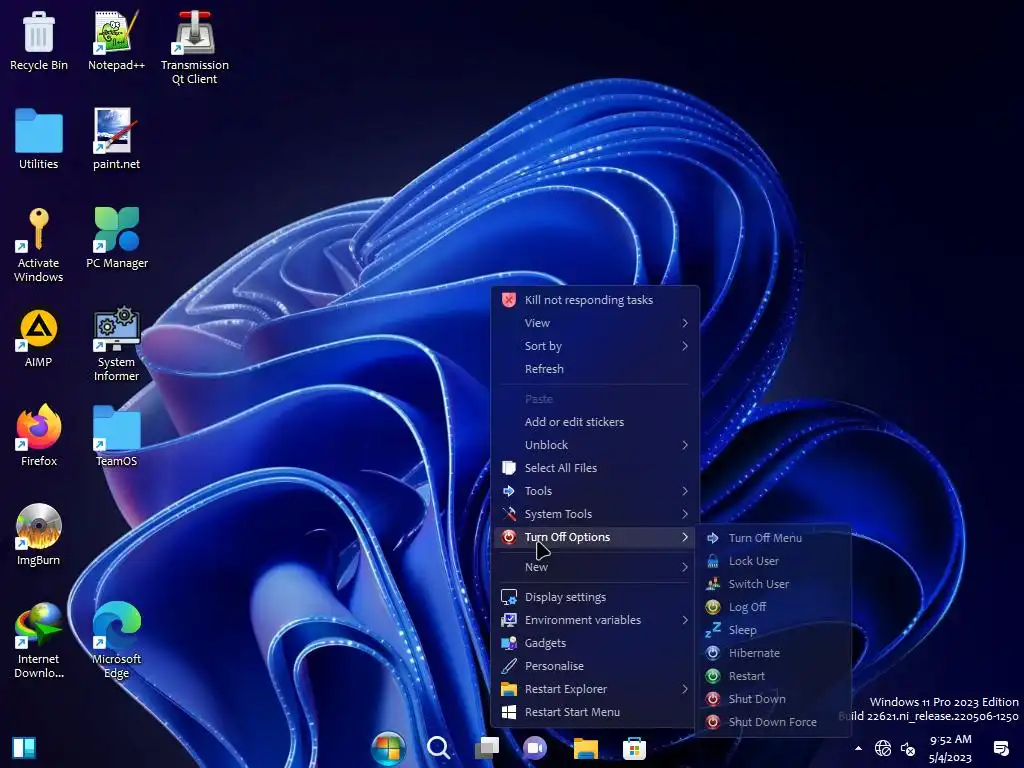Select Shut Down in the submenu
Viewport: 1024px width, 768px height.
tap(774, 699)
